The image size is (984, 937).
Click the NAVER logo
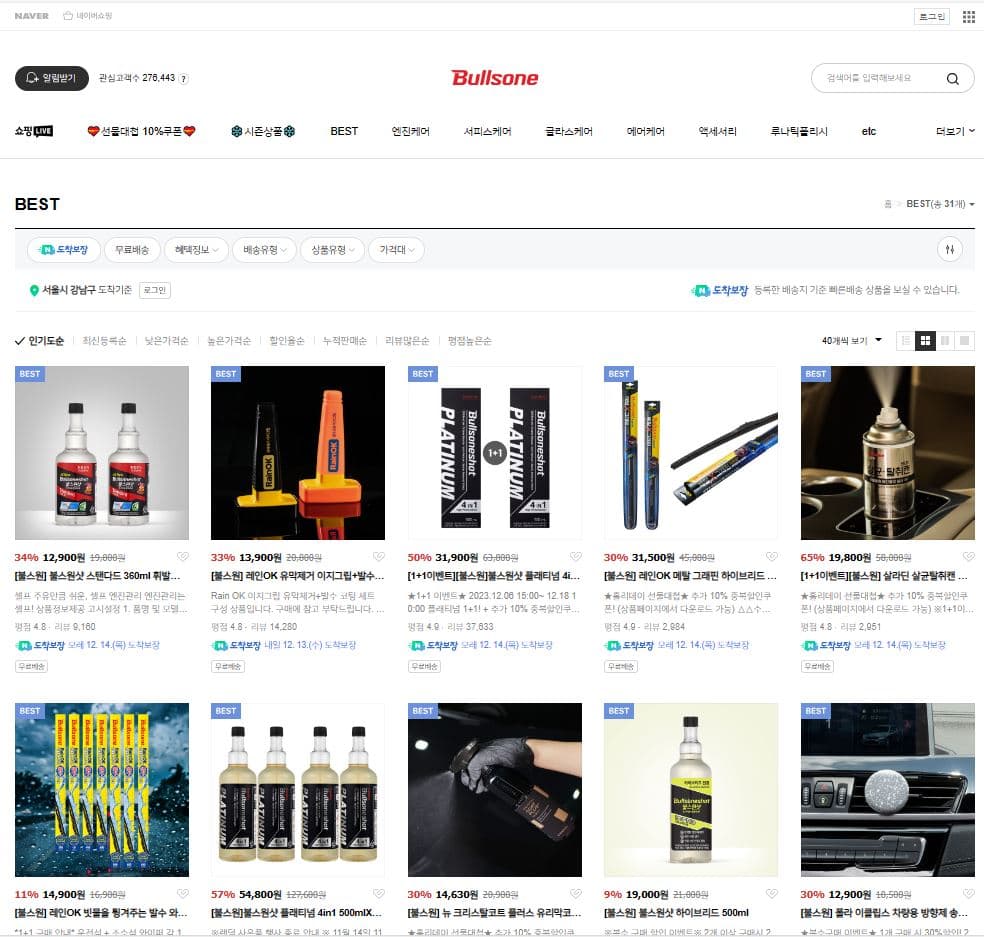pyautogui.click(x=31, y=16)
